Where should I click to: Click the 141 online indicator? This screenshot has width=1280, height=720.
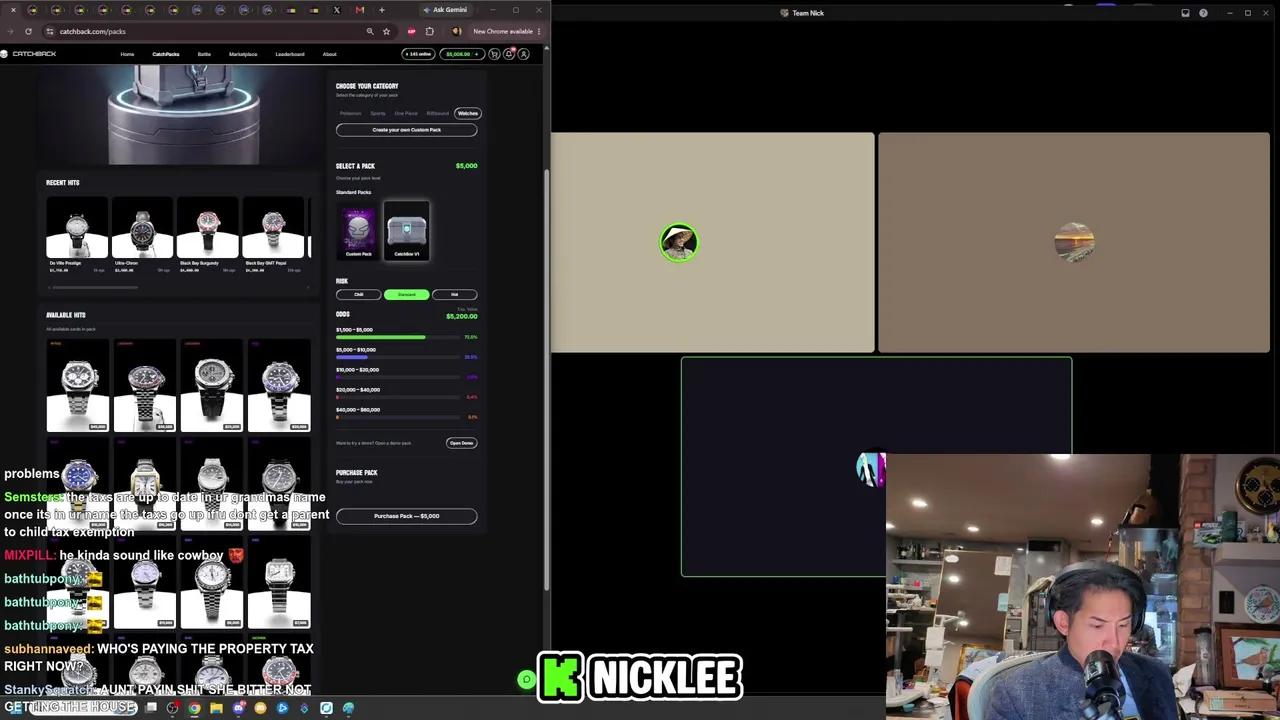click(418, 54)
